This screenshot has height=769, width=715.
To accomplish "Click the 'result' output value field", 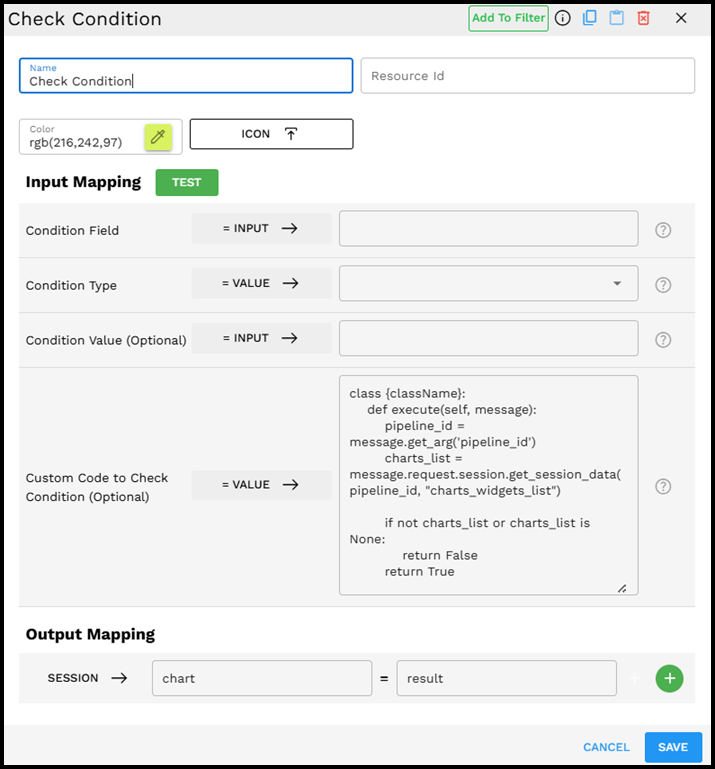I will 507,678.
